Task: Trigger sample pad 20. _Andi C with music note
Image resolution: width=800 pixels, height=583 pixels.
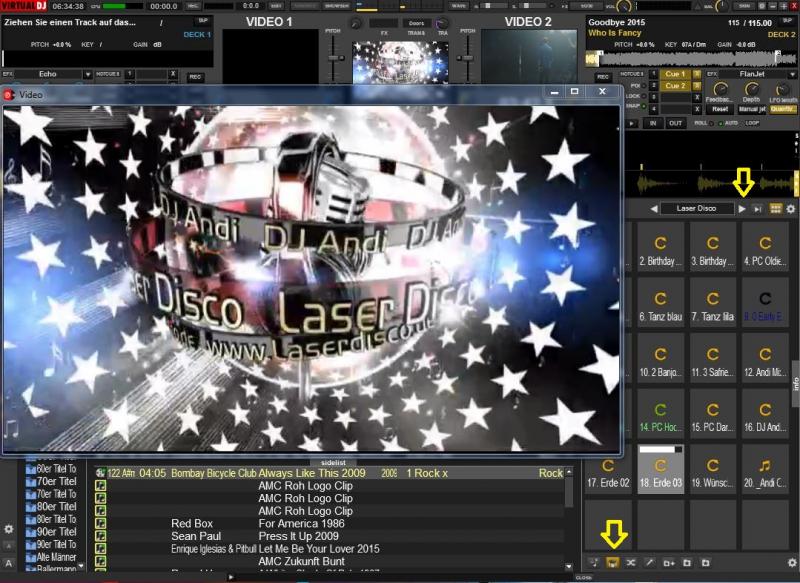Action: coord(765,471)
